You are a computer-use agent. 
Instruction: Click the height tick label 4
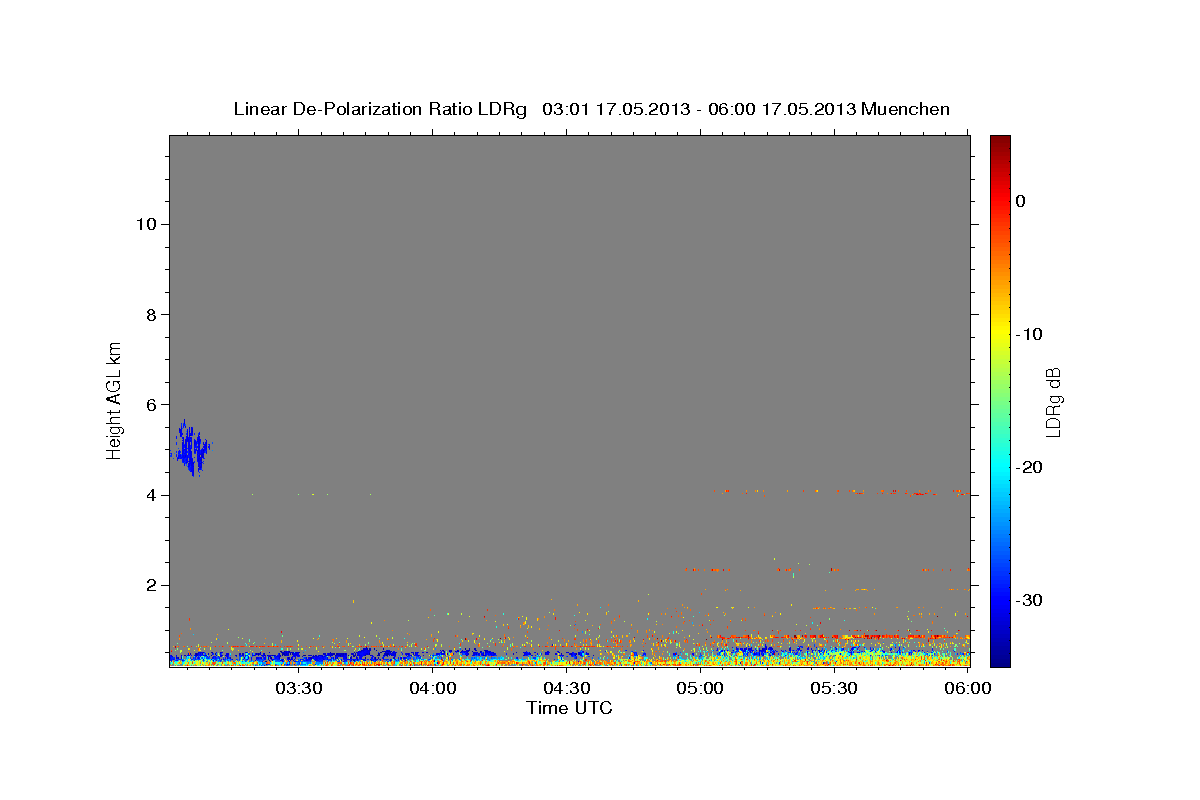click(x=149, y=495)
